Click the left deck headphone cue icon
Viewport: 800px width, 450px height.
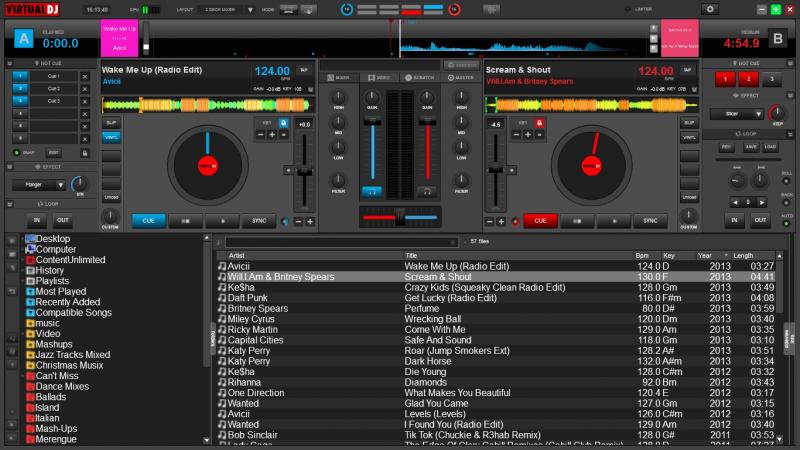point(372,190)
